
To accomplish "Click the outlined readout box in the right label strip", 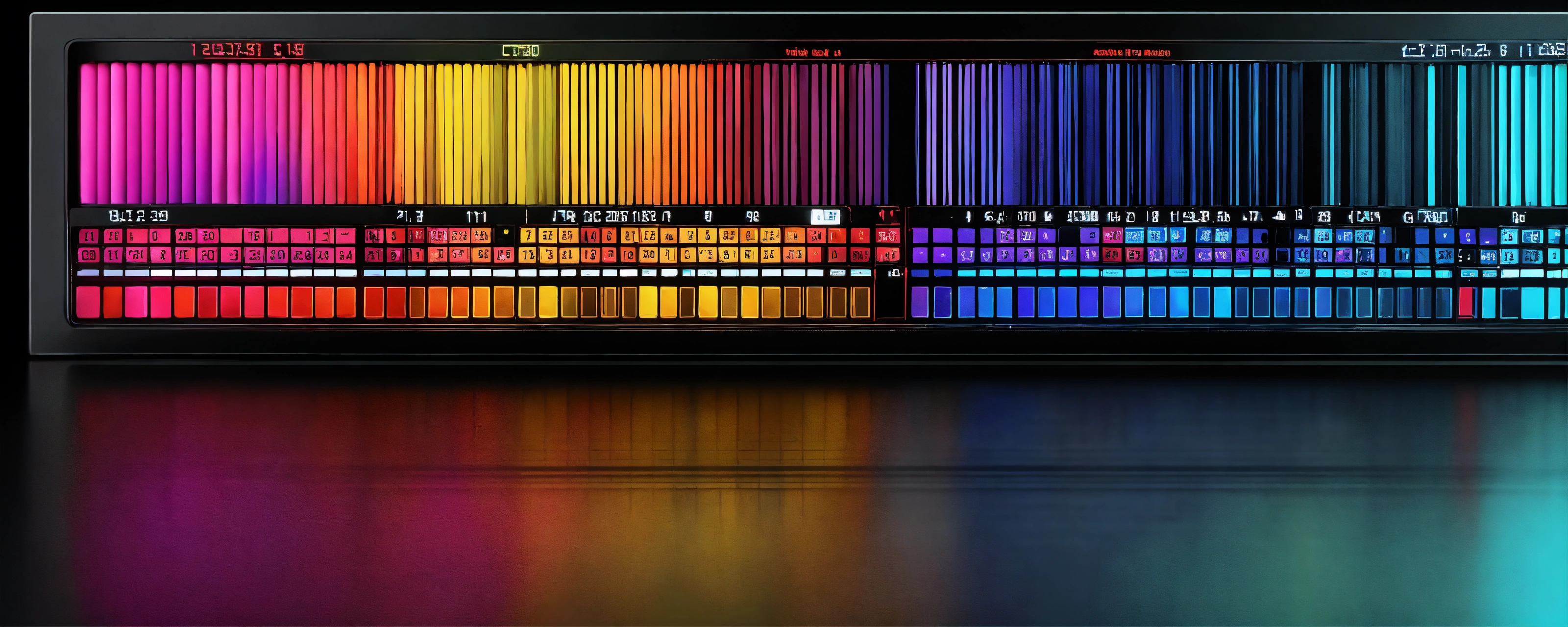I will [x=1436, y=217].
